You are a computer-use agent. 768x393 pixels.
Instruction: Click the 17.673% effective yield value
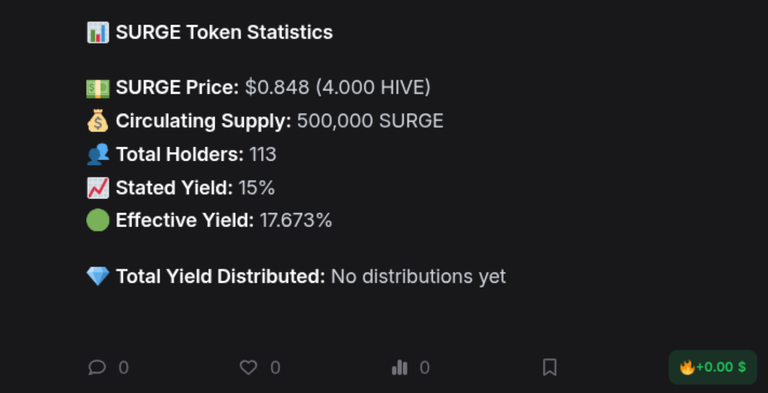coord(296,221)
